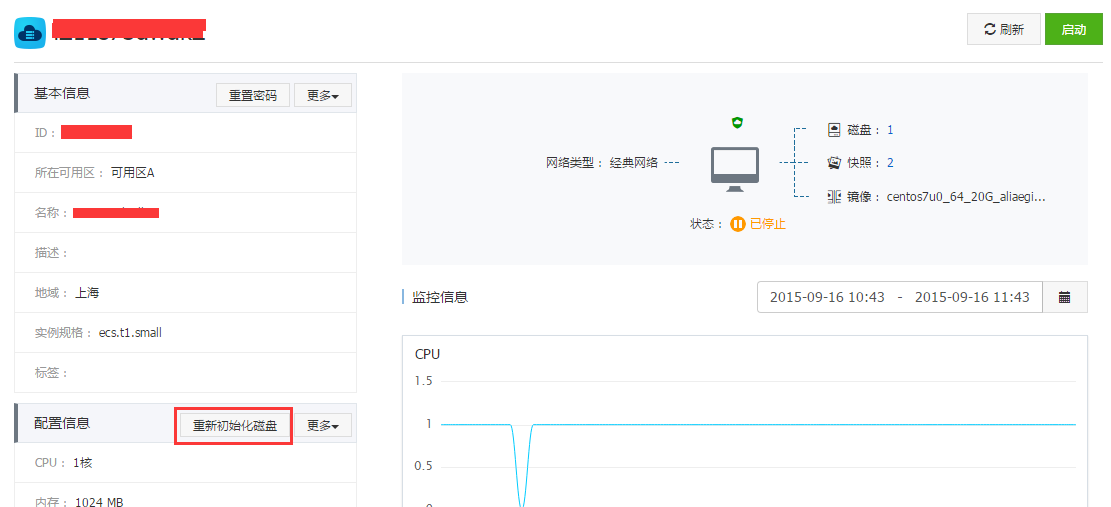The height and width of the screenshot is (507, 1111).
Task: Expand the 更多 dropdown in 配置信息 section
Action: (x=322, y=426)
